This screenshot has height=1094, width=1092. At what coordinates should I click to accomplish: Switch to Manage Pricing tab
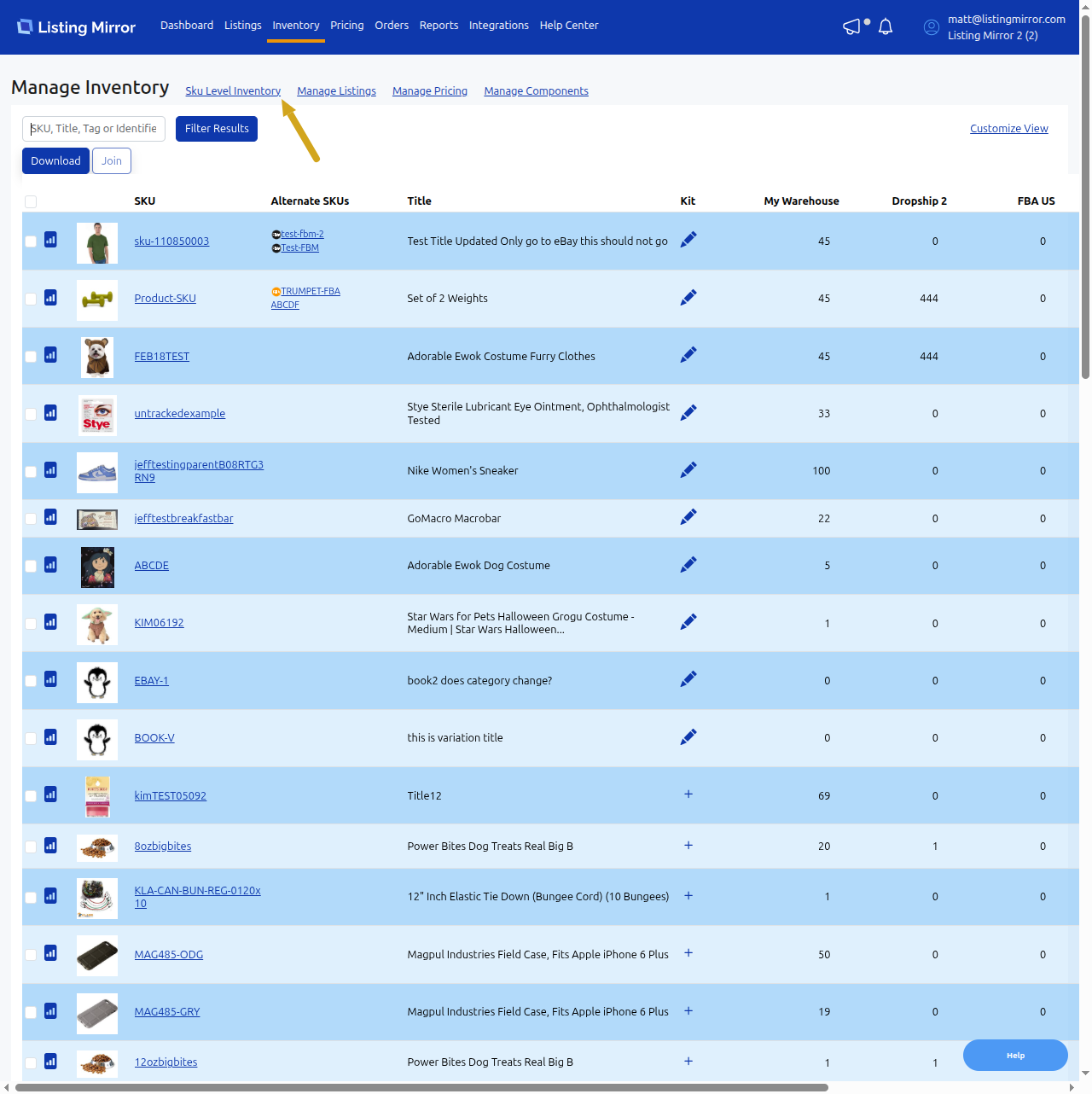pos(429,91)
